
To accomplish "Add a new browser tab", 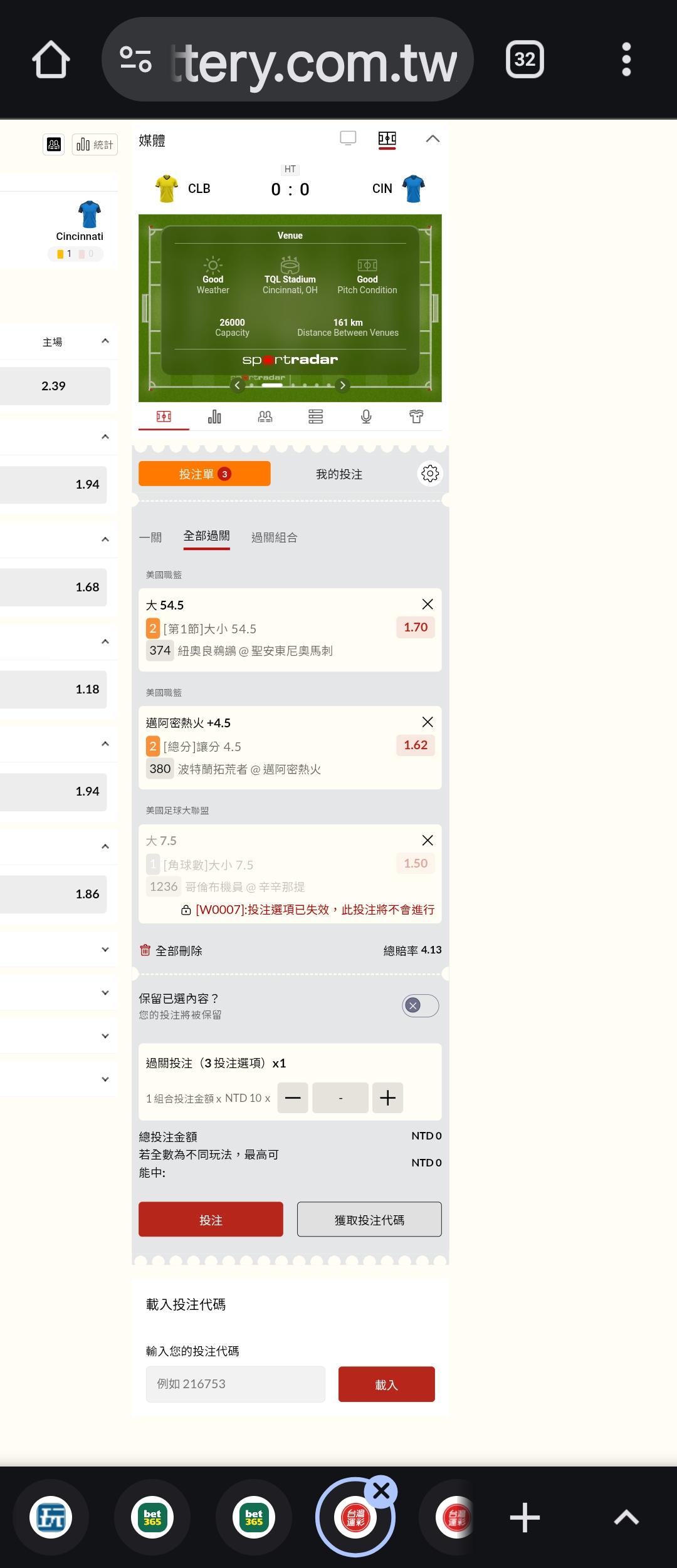I will coord(525,1517).
